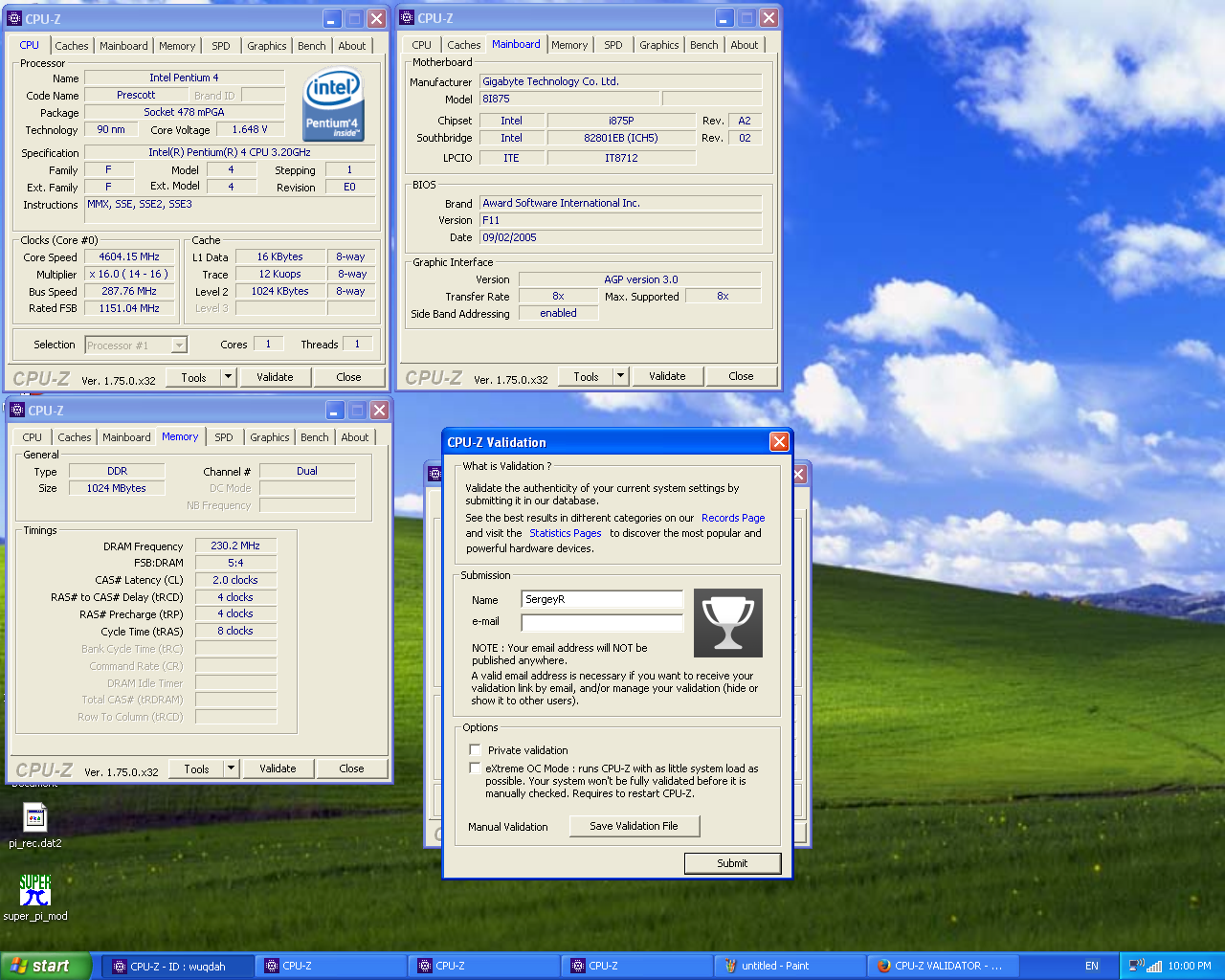Click the i875P chipset value
Image resolution: width=1225 pixels, height=980 pixels.
pos(621,121)
